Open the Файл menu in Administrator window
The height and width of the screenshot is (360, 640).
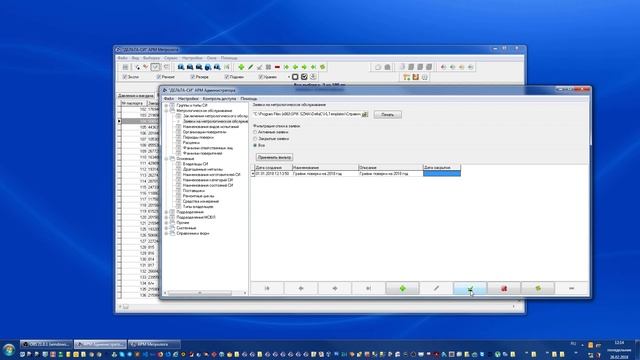[169, 99]
